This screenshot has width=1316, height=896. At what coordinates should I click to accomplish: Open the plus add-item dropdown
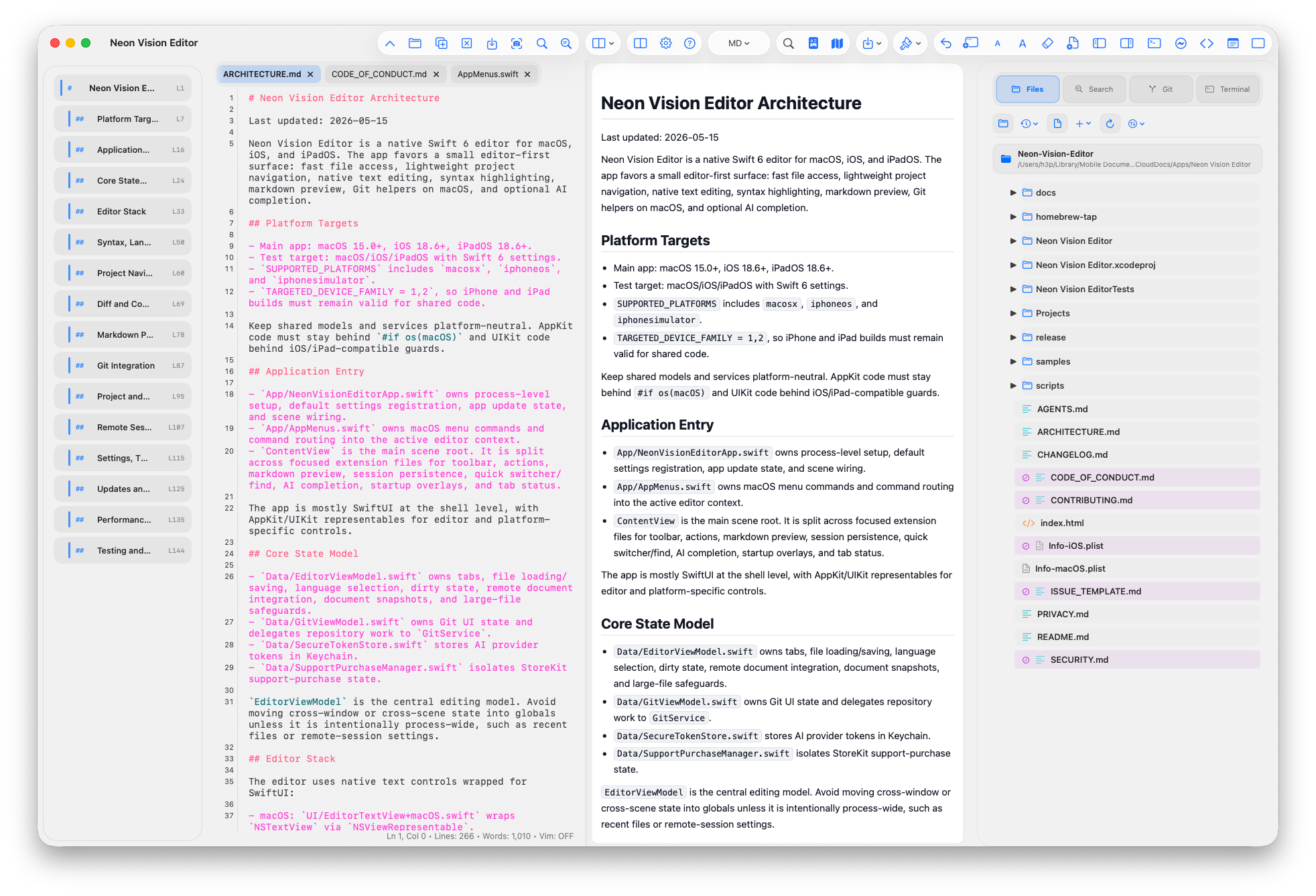(1083, 124)
